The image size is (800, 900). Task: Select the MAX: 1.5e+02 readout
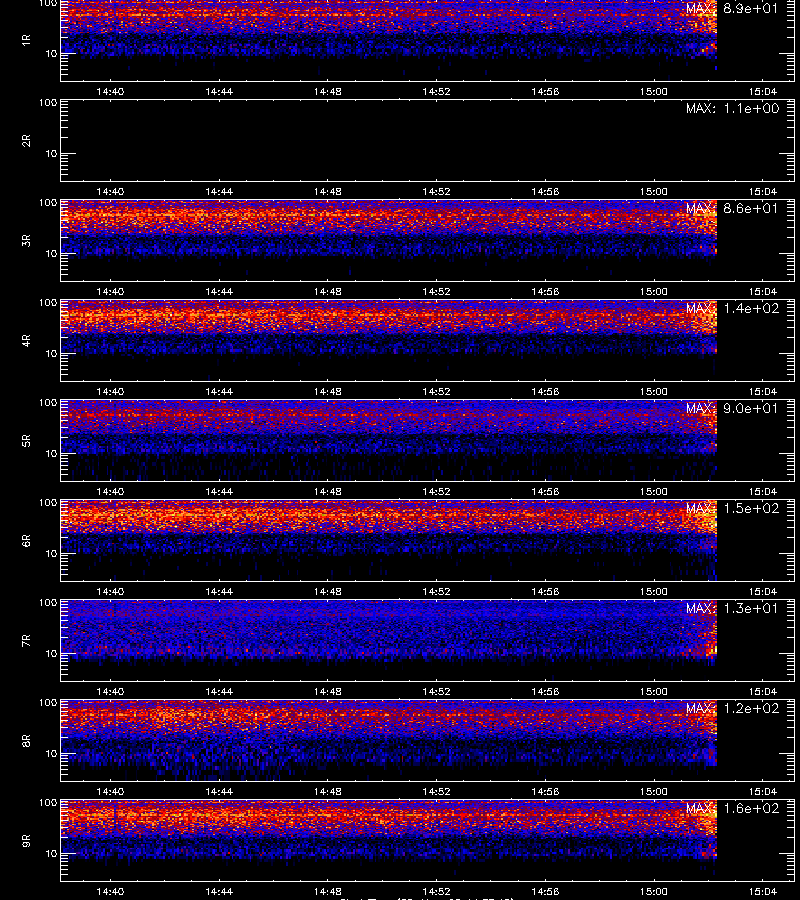pyautogui.click(x=732, y=509)
